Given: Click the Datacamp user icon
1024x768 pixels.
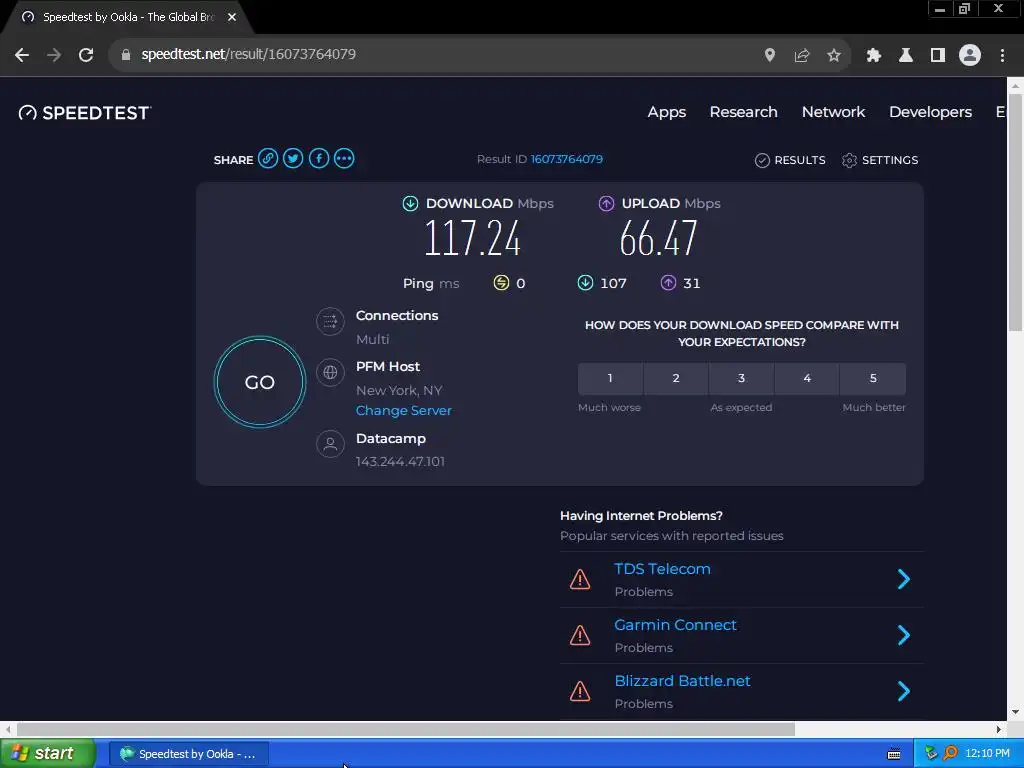Looking at the screenshot, I should (x=330, y=444).
